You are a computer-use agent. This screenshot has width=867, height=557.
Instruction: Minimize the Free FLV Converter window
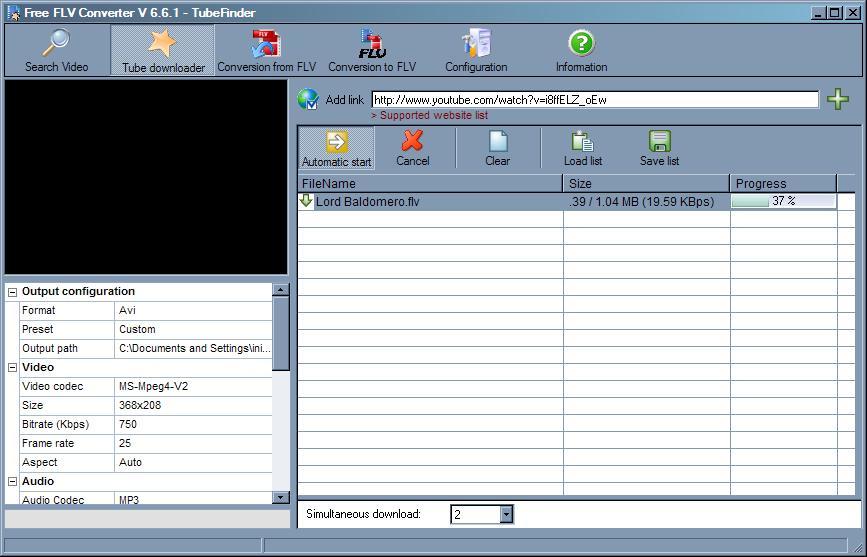[819, 13]
